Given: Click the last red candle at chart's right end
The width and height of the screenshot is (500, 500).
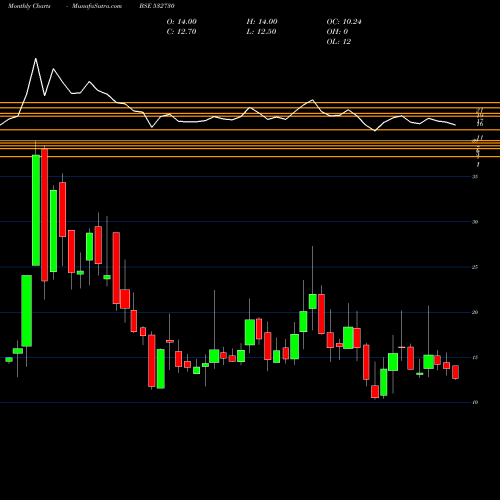Looking at the screenshot, I should tap(455, 372).
